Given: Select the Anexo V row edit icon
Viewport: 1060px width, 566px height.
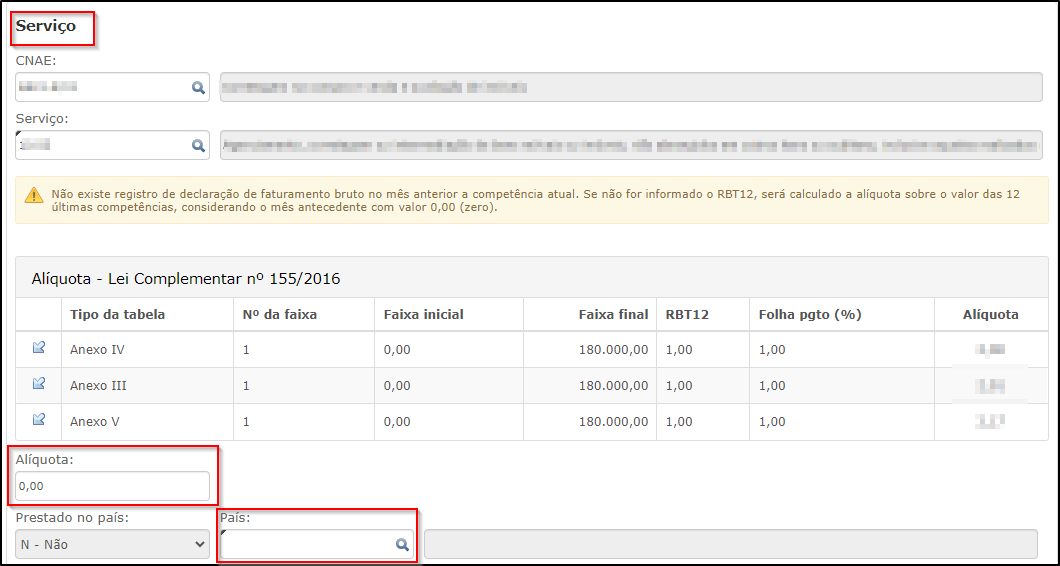Looking at the screenshot, I should click(39, 420).
